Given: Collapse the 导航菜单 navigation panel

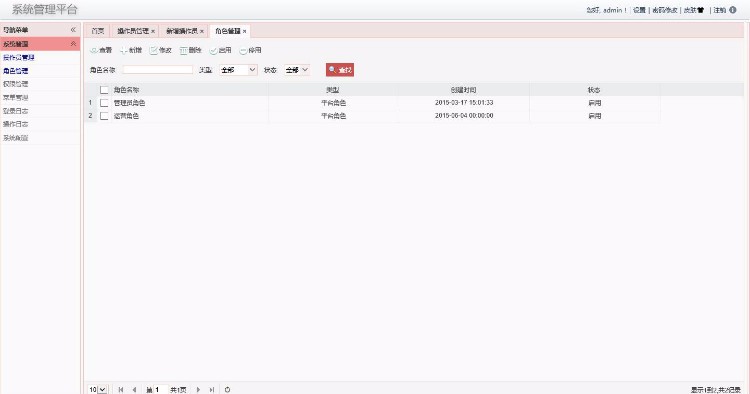Looking at the screenshot, I should [73, 30].
